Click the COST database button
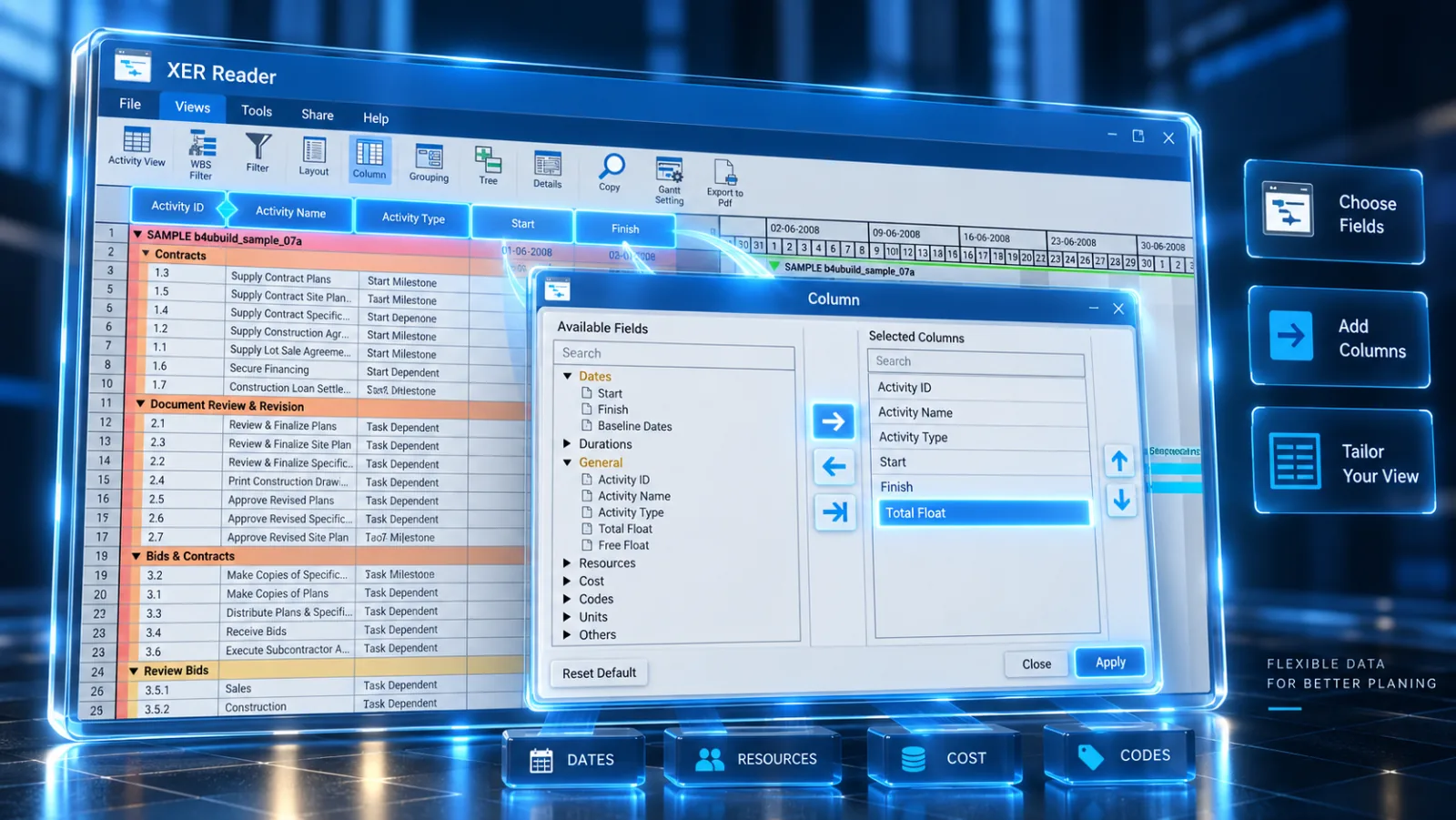Screen dimensions: 1456x820 point(944,757)
